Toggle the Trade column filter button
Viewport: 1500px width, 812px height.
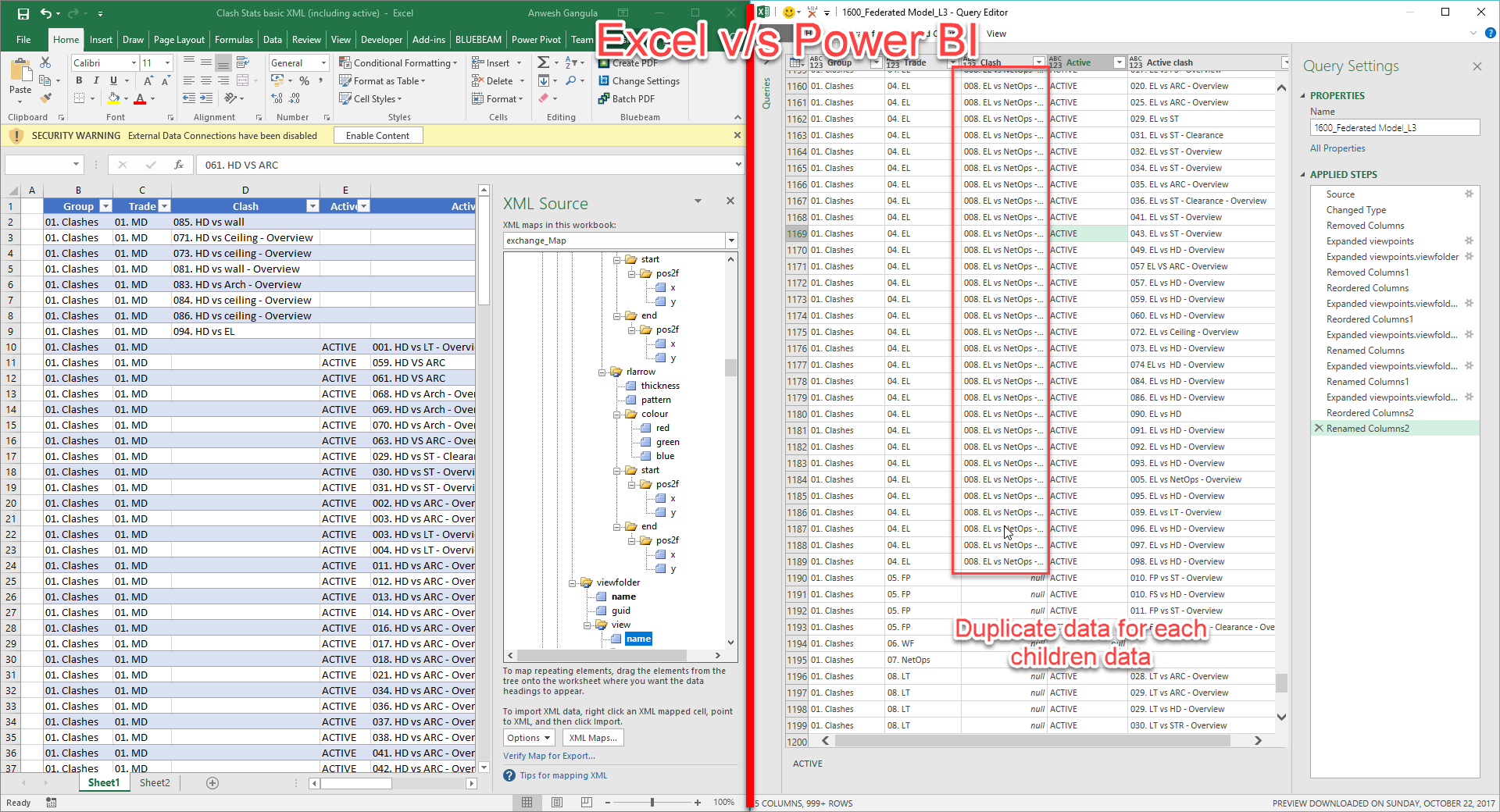[164, 206]
